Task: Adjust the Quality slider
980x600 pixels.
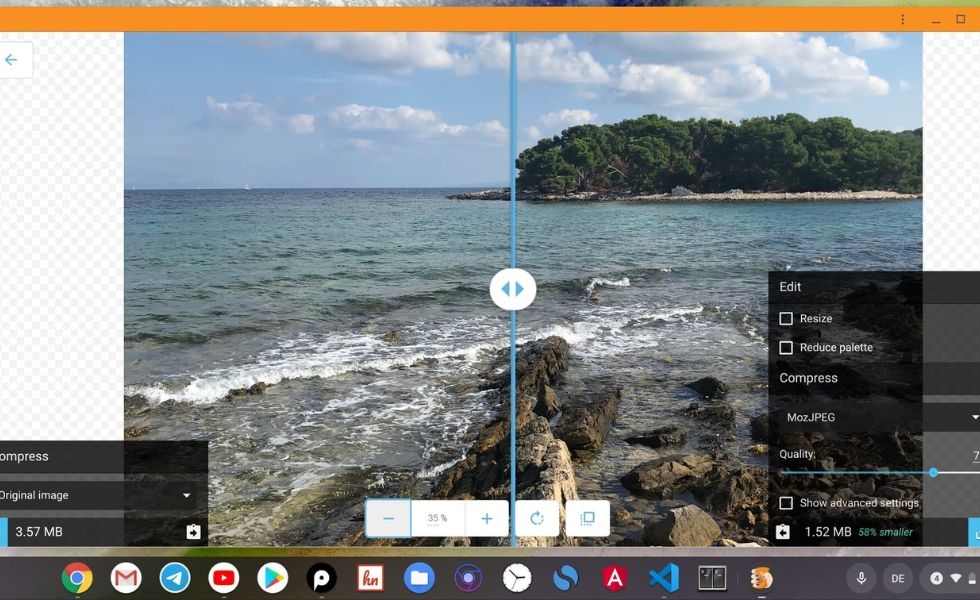Action: [933, 473]
